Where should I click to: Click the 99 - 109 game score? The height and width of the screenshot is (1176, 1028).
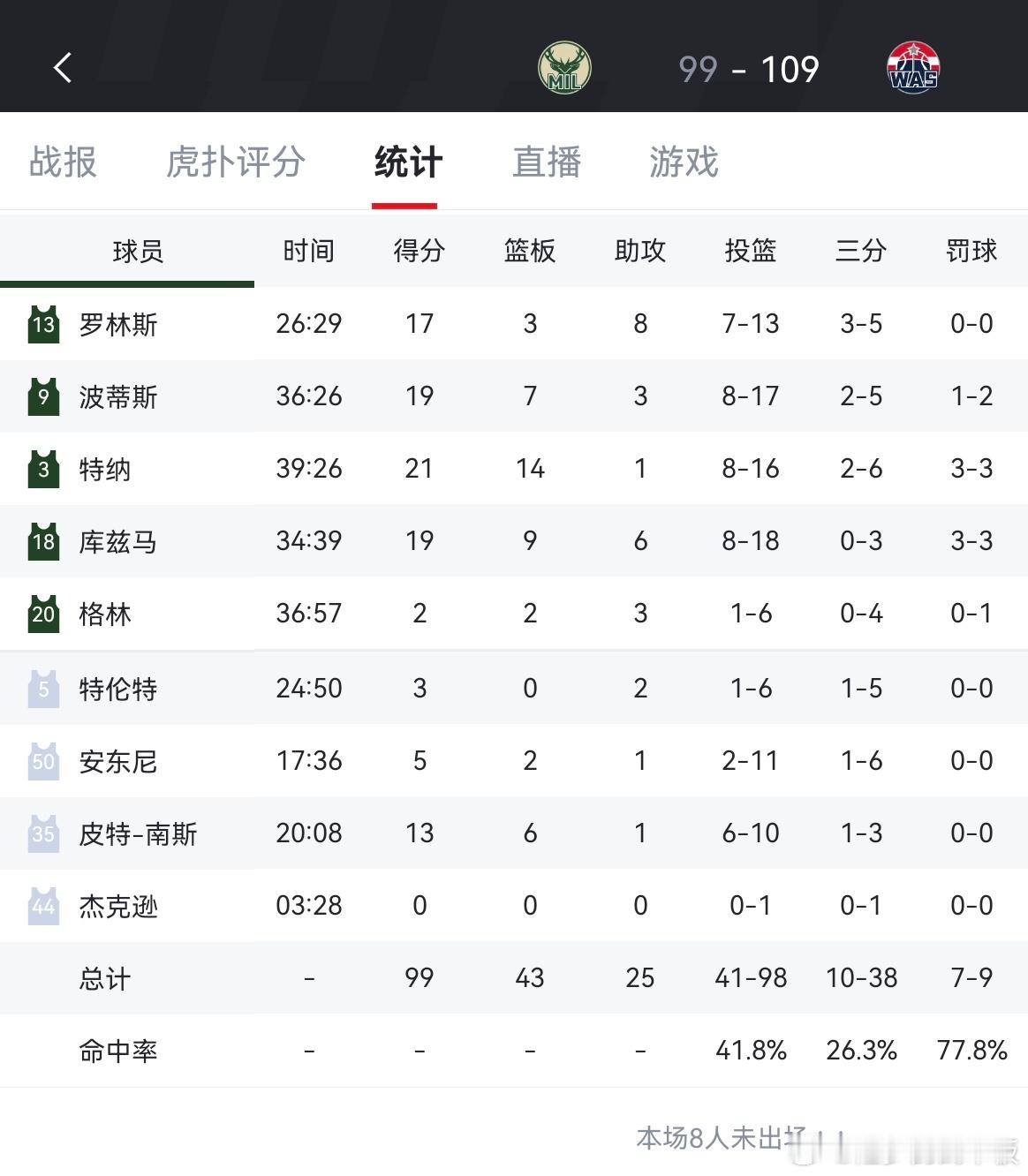749,67
